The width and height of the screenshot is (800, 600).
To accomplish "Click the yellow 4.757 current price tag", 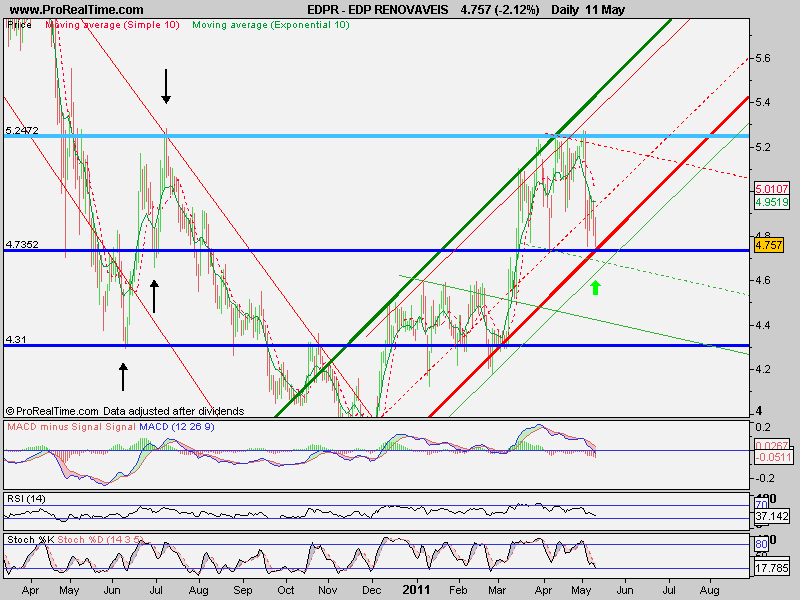I will click(768, 245).
